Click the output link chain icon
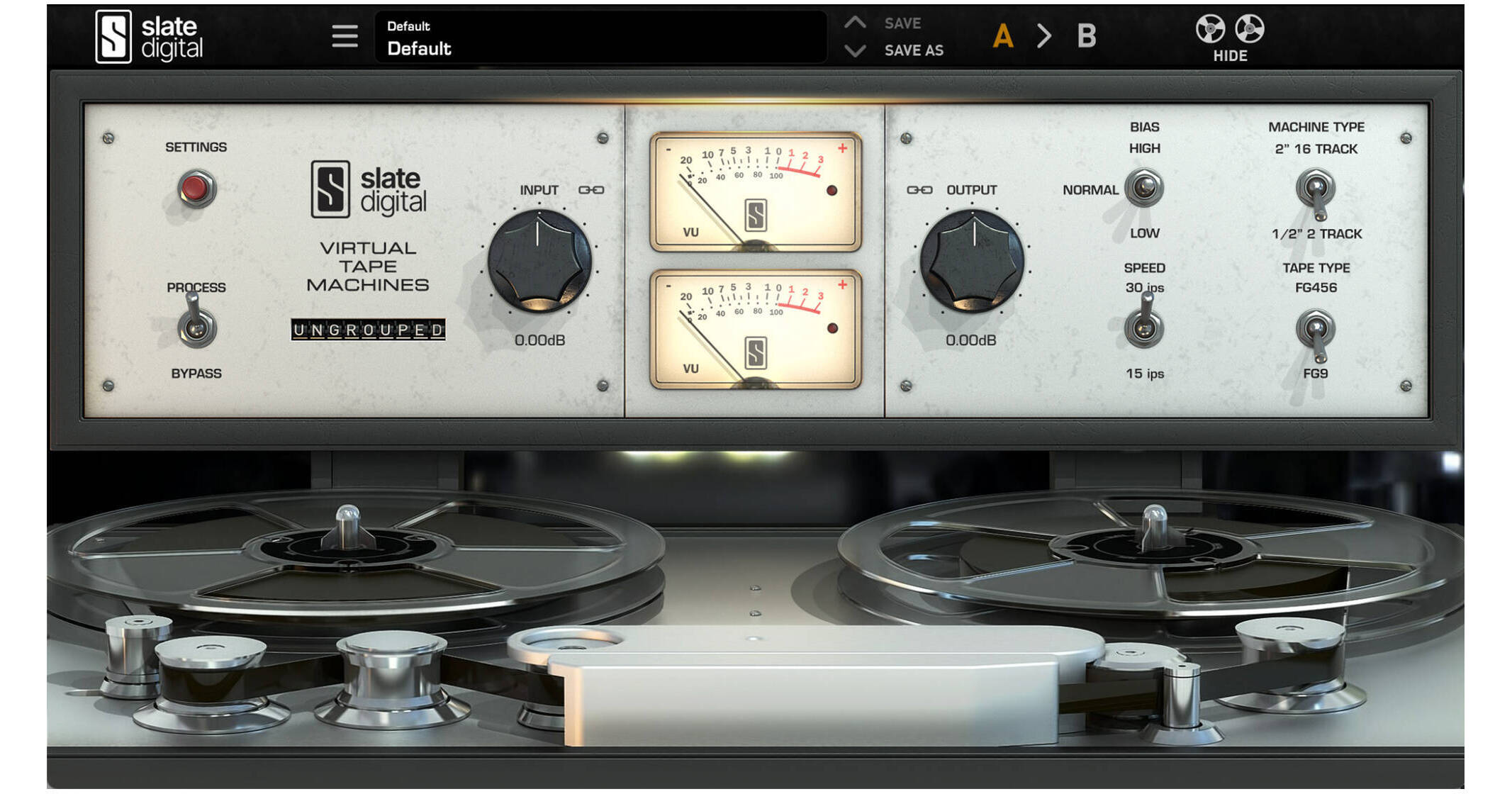The image size is (1512, 794). (x=919, y=190)
